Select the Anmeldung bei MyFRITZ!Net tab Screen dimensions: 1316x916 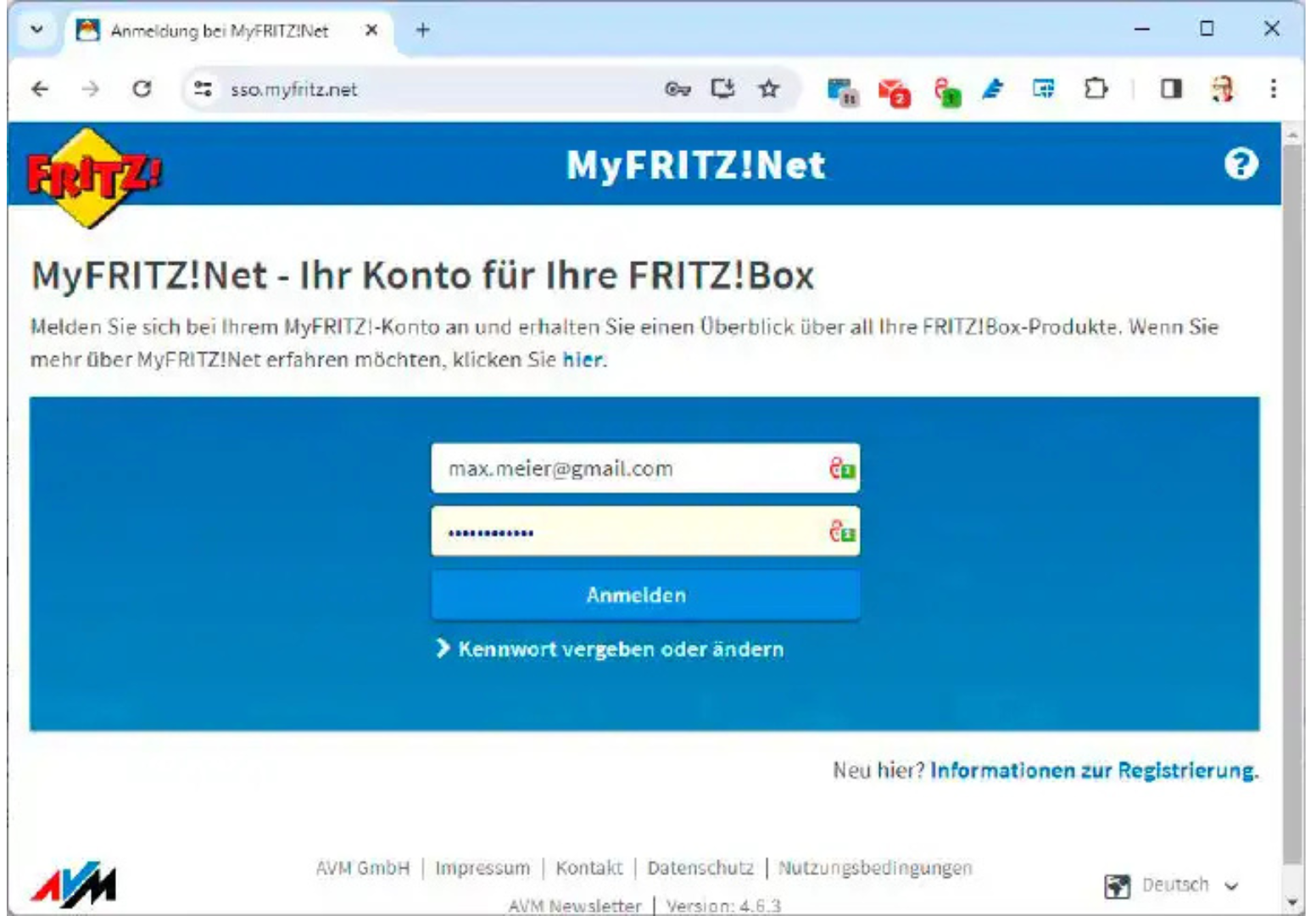click(x=226, y=31)
